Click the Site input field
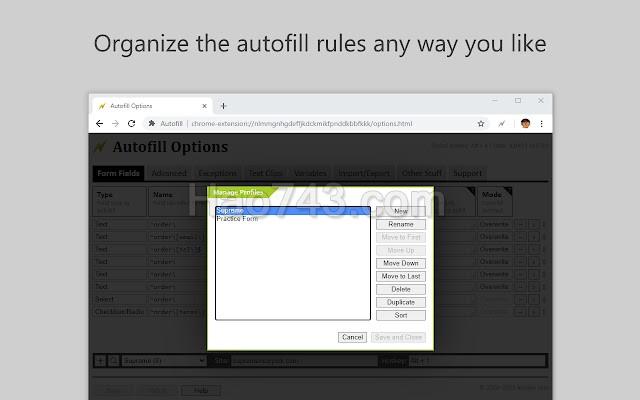 click(x=304, y=361)
